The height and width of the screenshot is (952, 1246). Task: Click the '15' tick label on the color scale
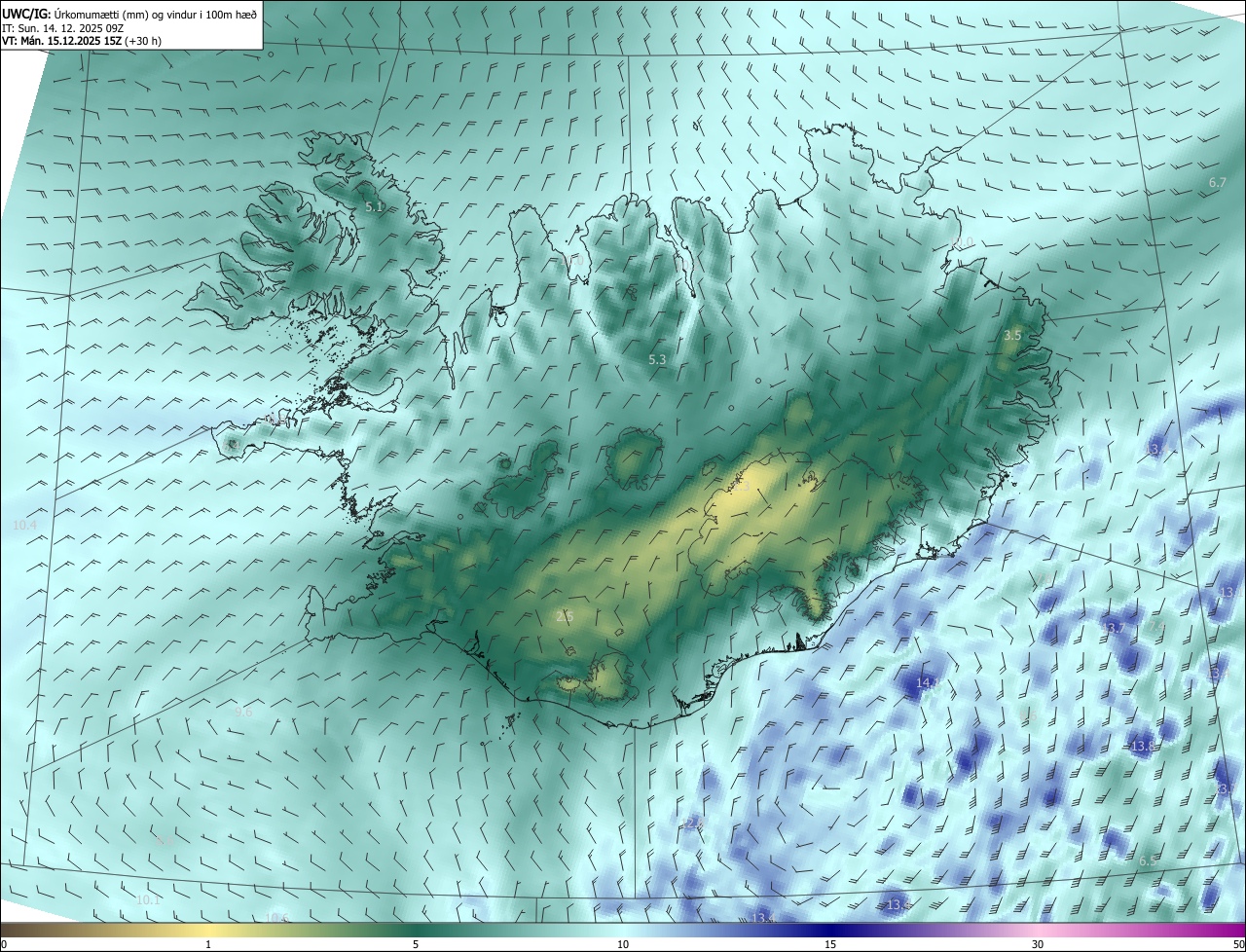pyautogui.click(x=830, y=944)
